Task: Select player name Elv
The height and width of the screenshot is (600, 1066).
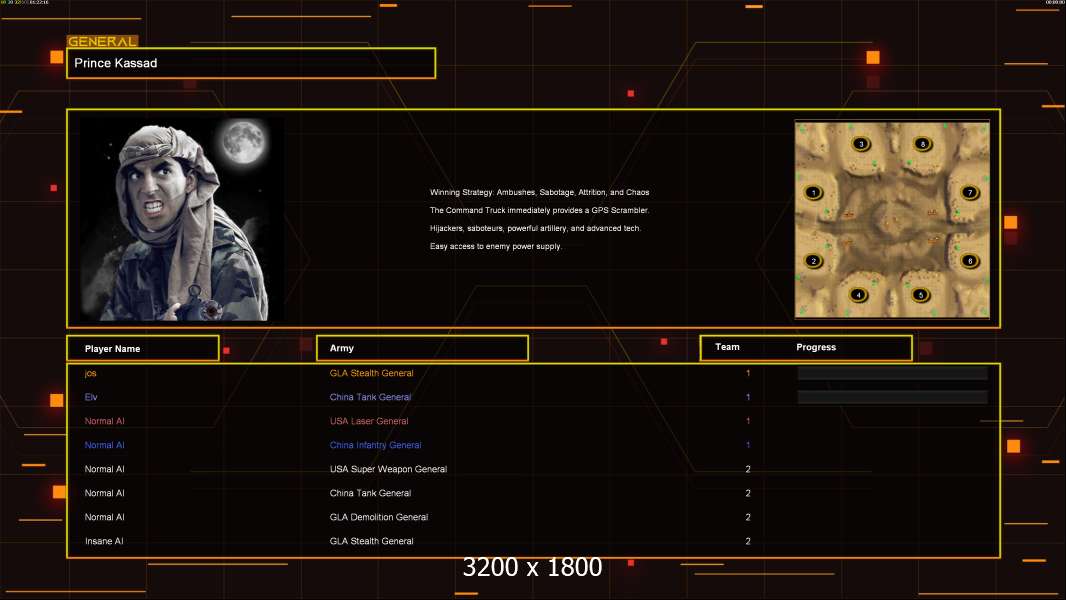Action: tap(91, 397)
